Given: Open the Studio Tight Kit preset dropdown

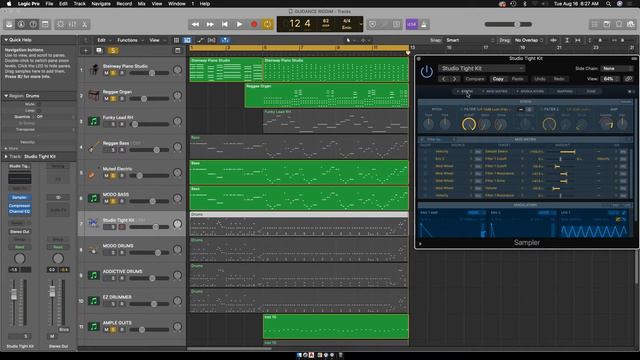Looking at the screenshot, I should point(482,69).
